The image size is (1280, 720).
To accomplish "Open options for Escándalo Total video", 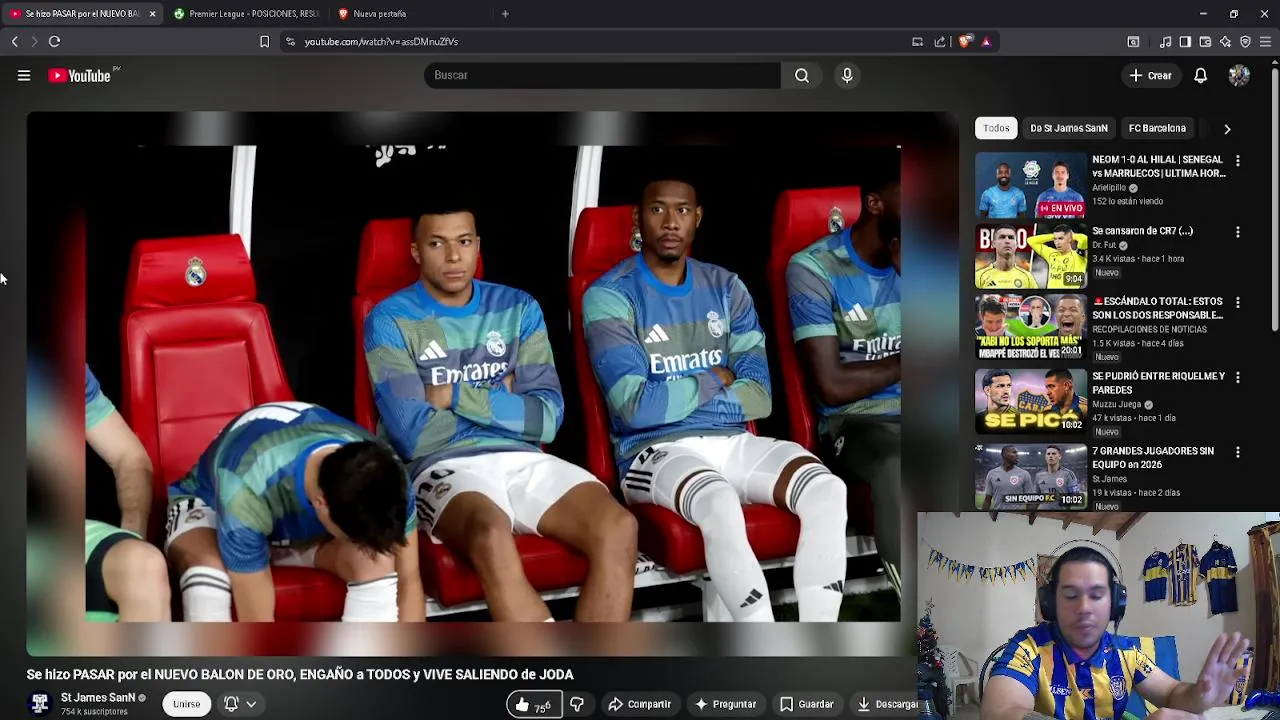I will click(1238, 302).
